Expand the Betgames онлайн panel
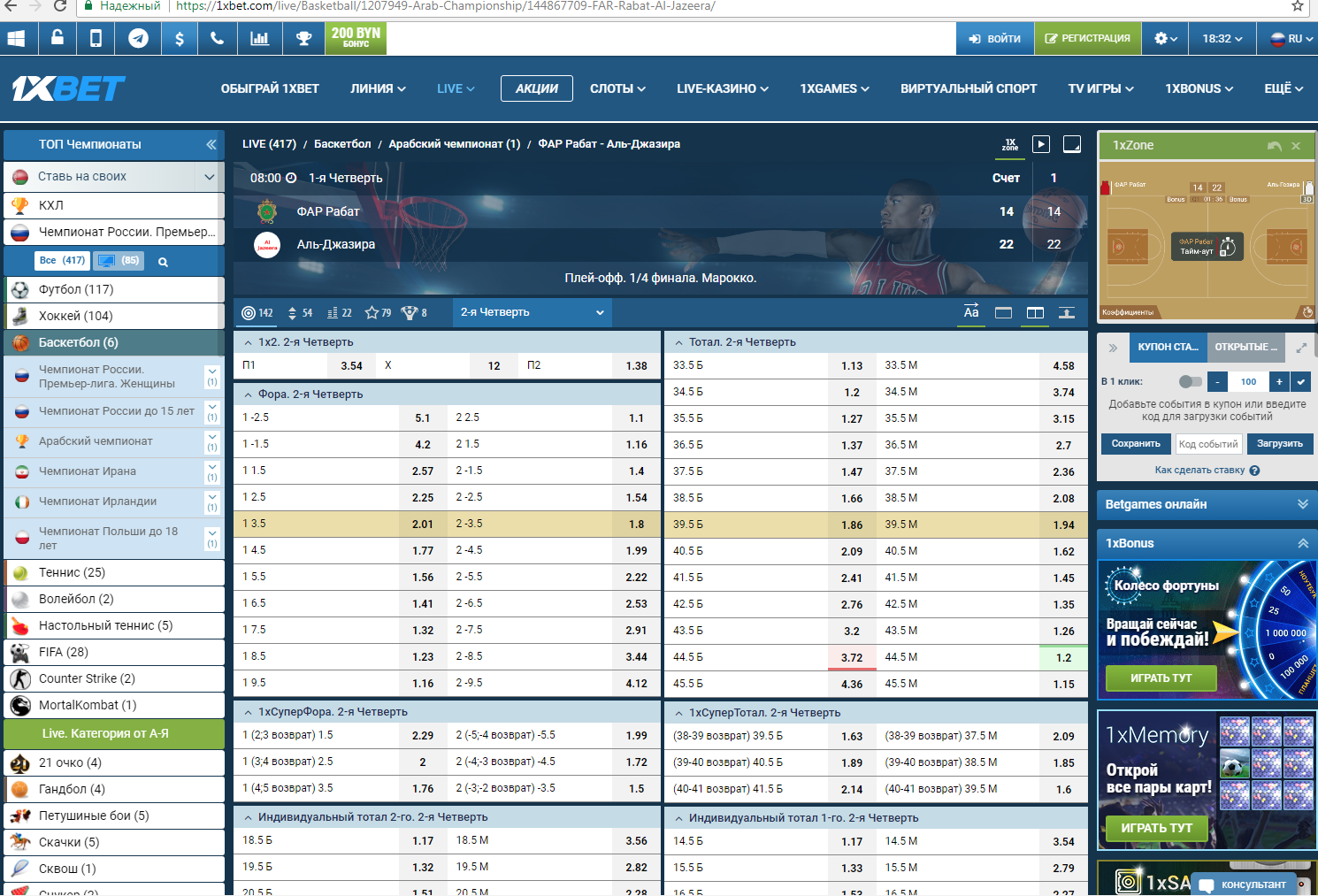Viewport: 1318px width, 896px height. tap(1207, 504)
